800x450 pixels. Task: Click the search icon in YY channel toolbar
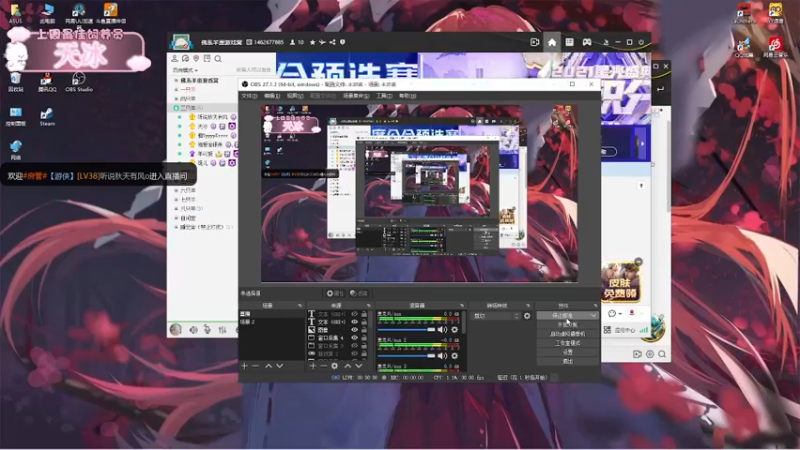point(218,59)
